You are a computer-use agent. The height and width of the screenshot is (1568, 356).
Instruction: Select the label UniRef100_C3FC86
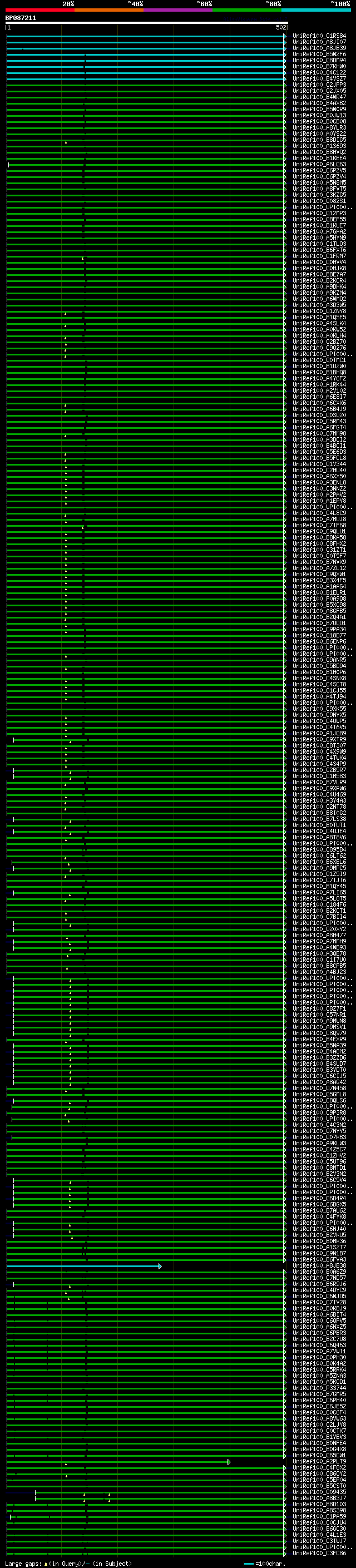pos(319,1553)
